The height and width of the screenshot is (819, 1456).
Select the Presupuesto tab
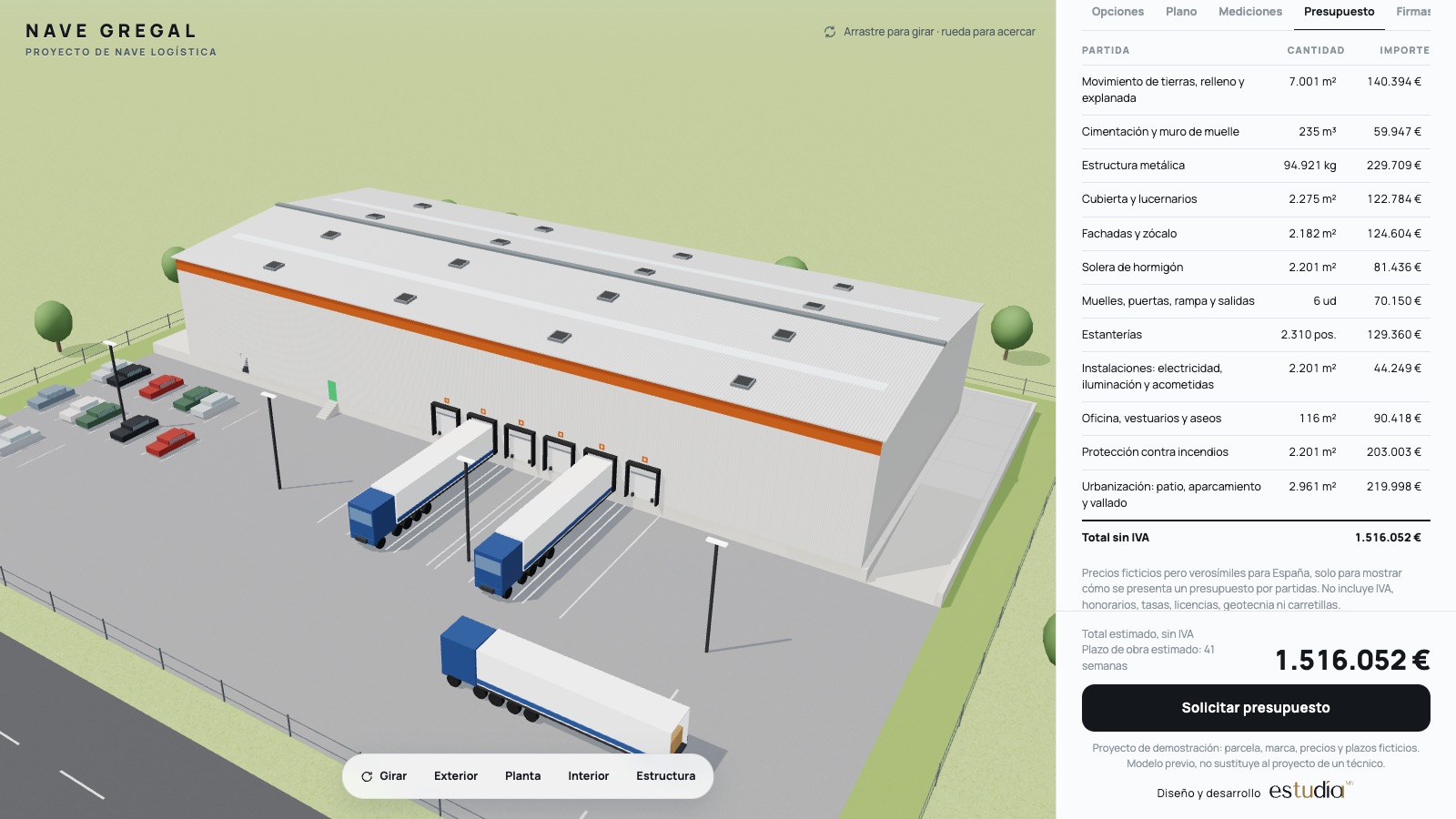pyautogui.click(x=1340, y=12)
